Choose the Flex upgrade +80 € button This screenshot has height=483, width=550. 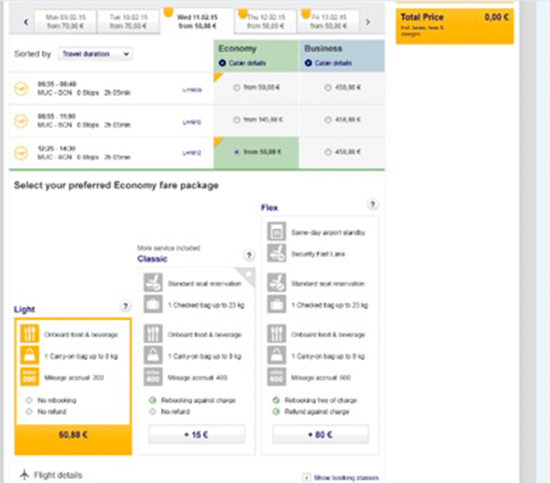tap(320, 435)
